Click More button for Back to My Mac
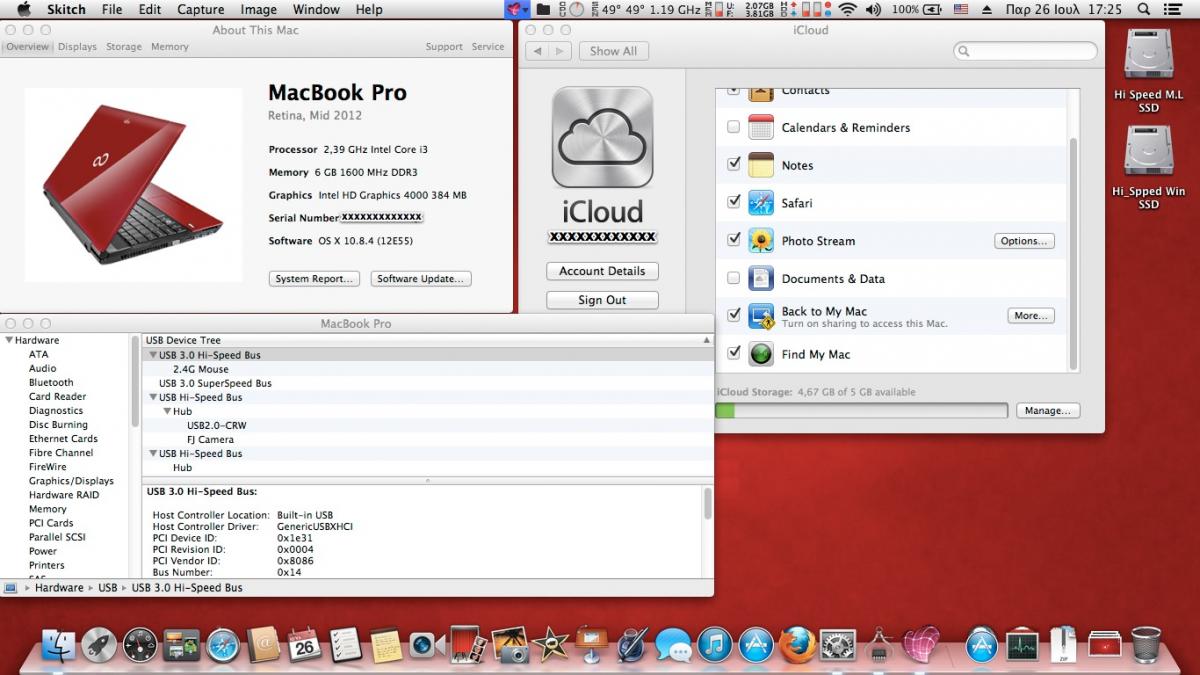The width and height of the screenshot is (1200, 675). pyautogui.click(x=1030, y=316)
